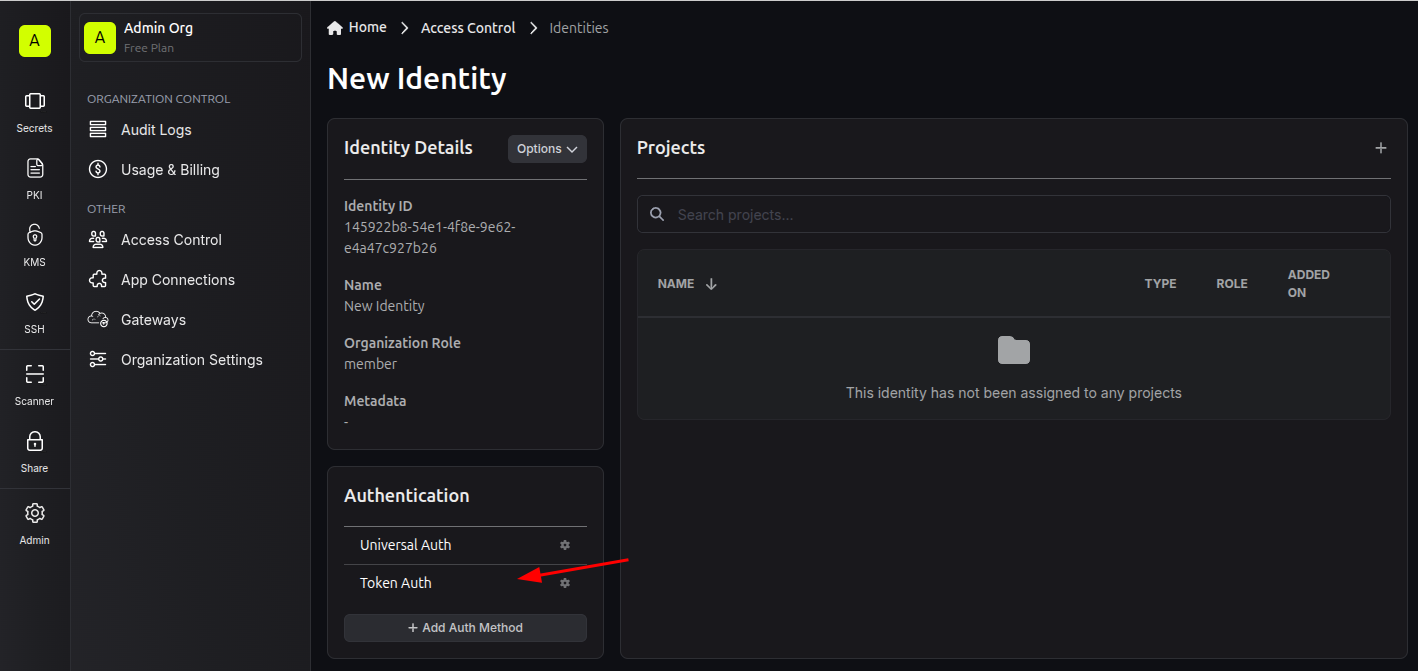
Task: Click the Identity ID value text
Action: 430,237
